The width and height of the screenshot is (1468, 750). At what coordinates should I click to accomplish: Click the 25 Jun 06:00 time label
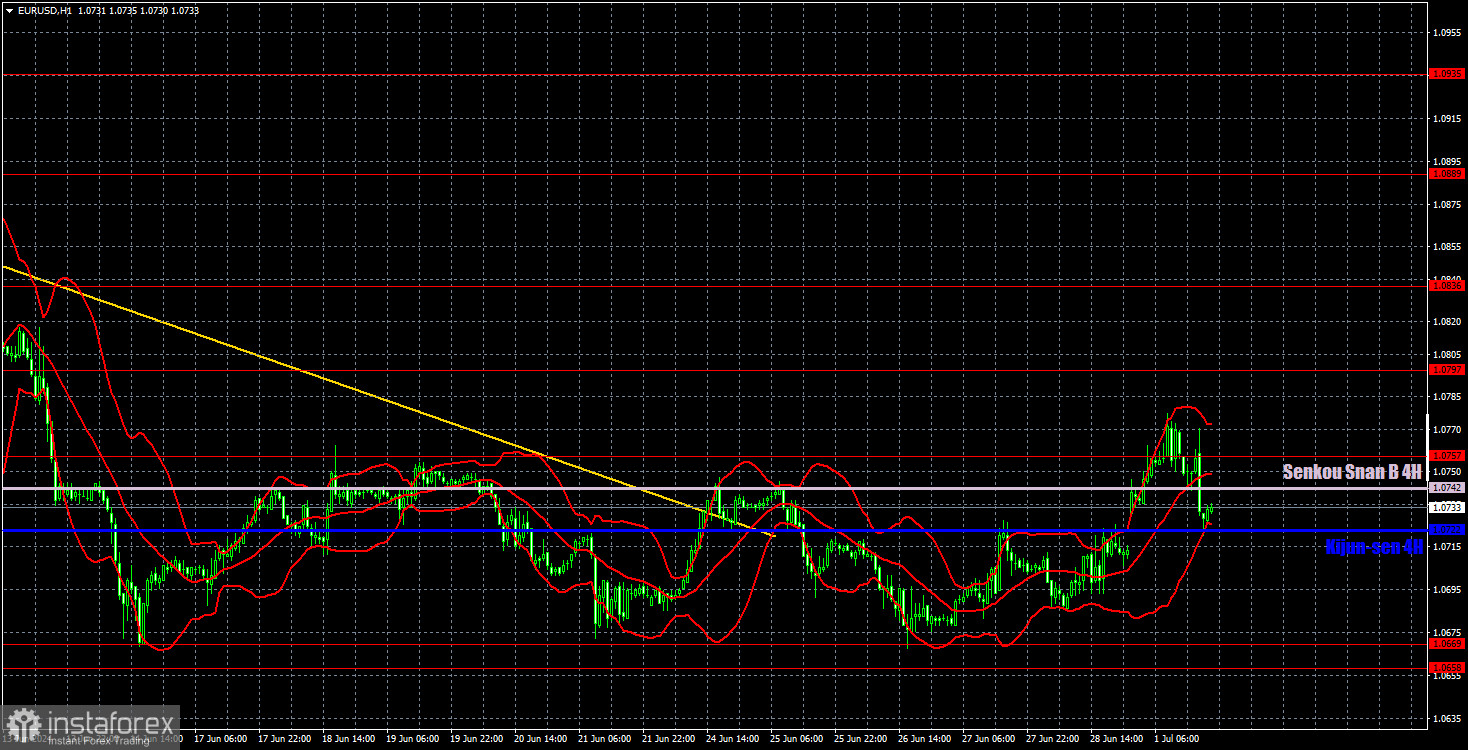[797, 739]
